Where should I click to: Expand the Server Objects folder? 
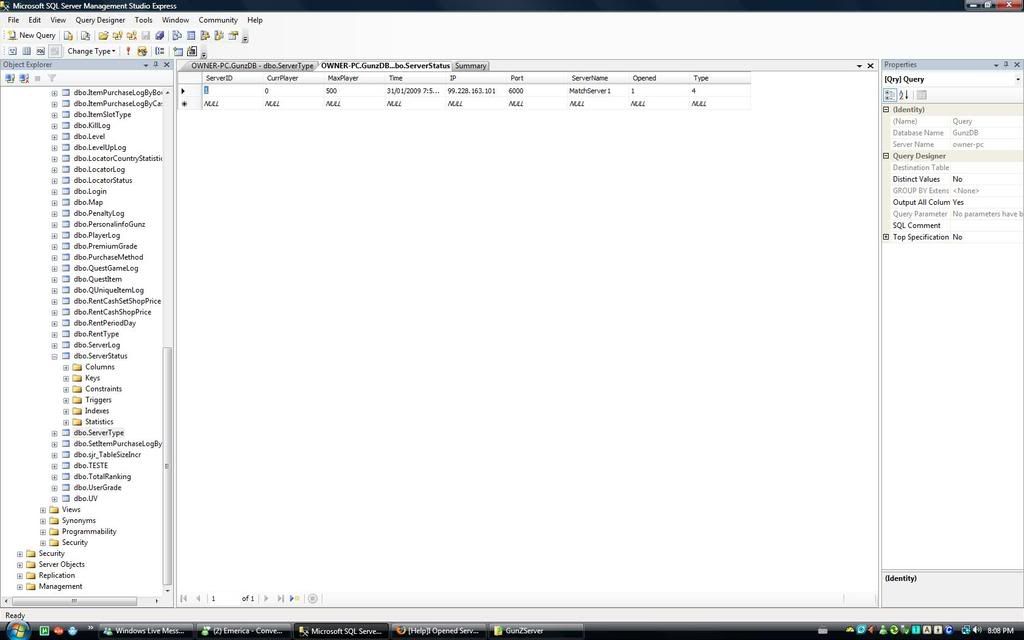[x=20, y=565]
